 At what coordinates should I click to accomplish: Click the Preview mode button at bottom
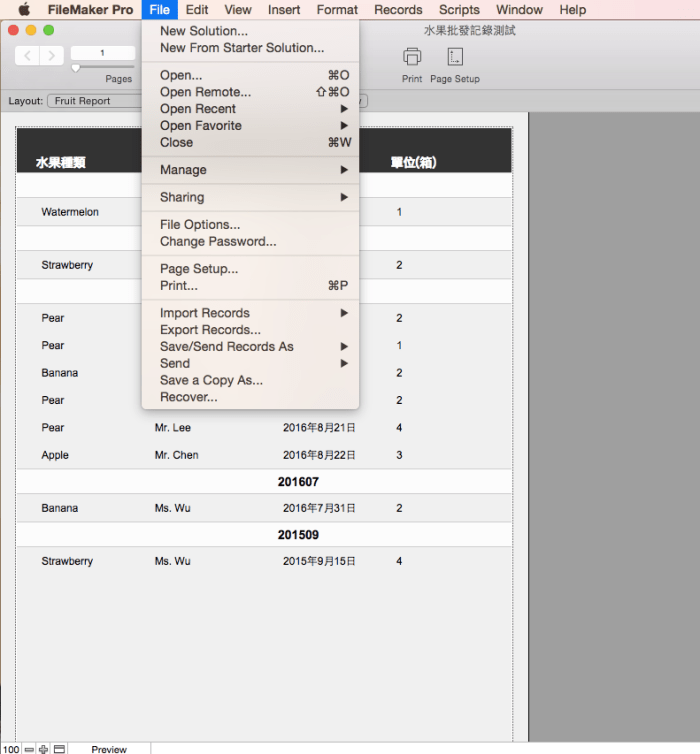[109, 748]
